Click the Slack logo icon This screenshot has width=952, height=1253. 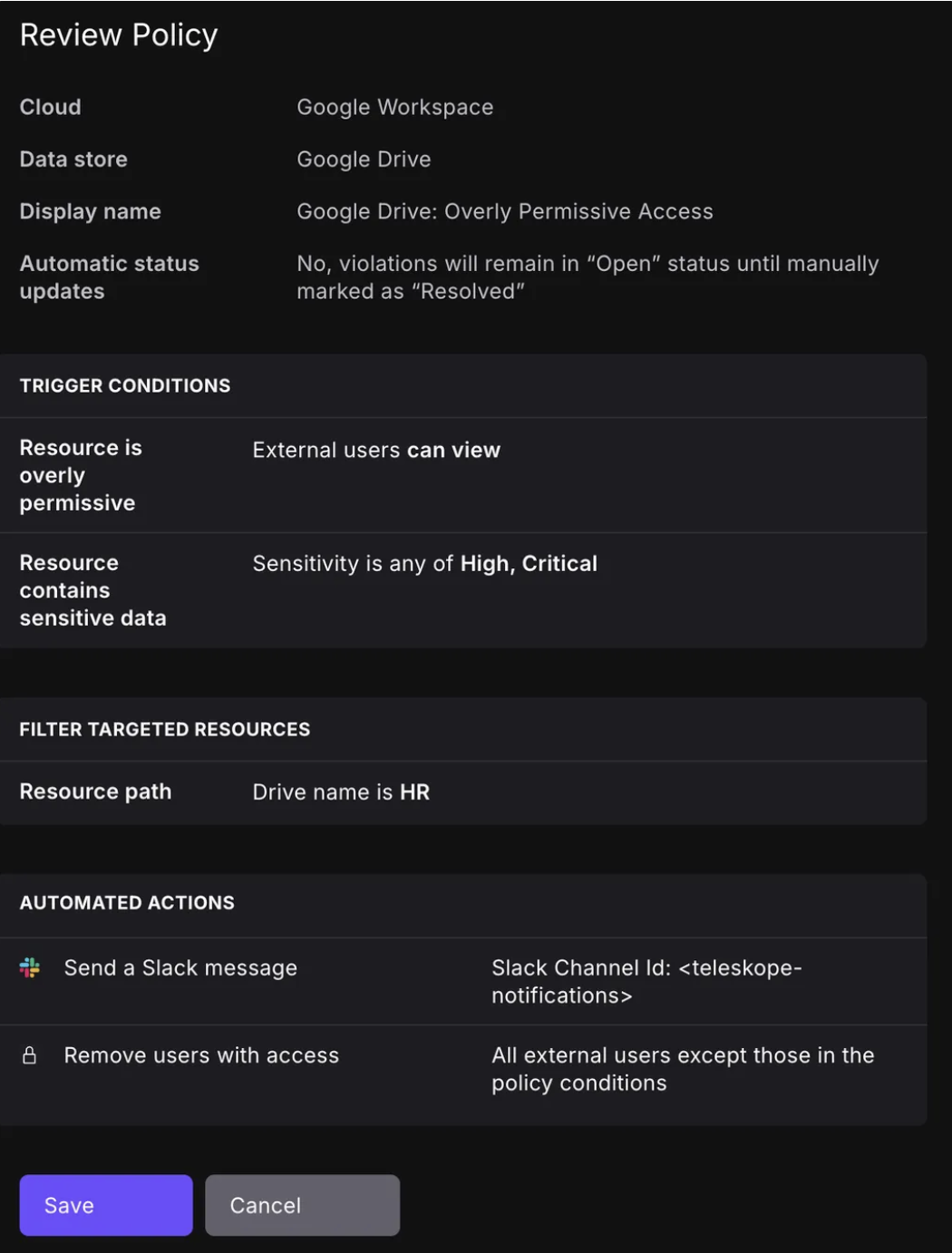click(30, 967)
